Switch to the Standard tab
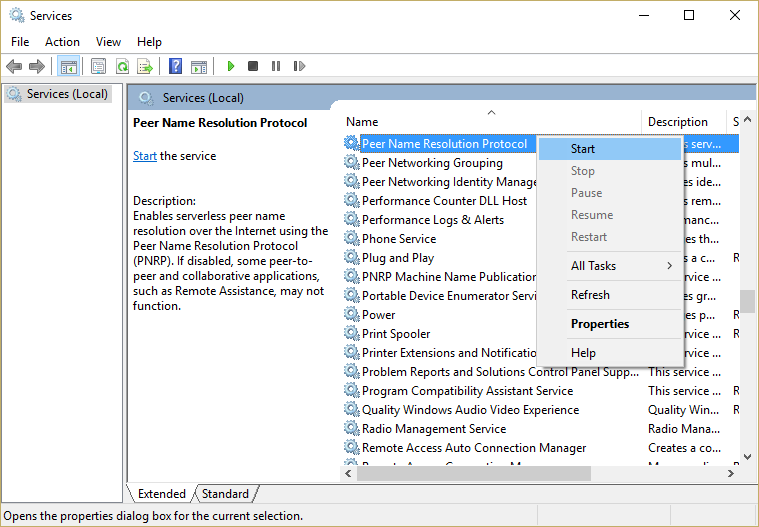 225,494
